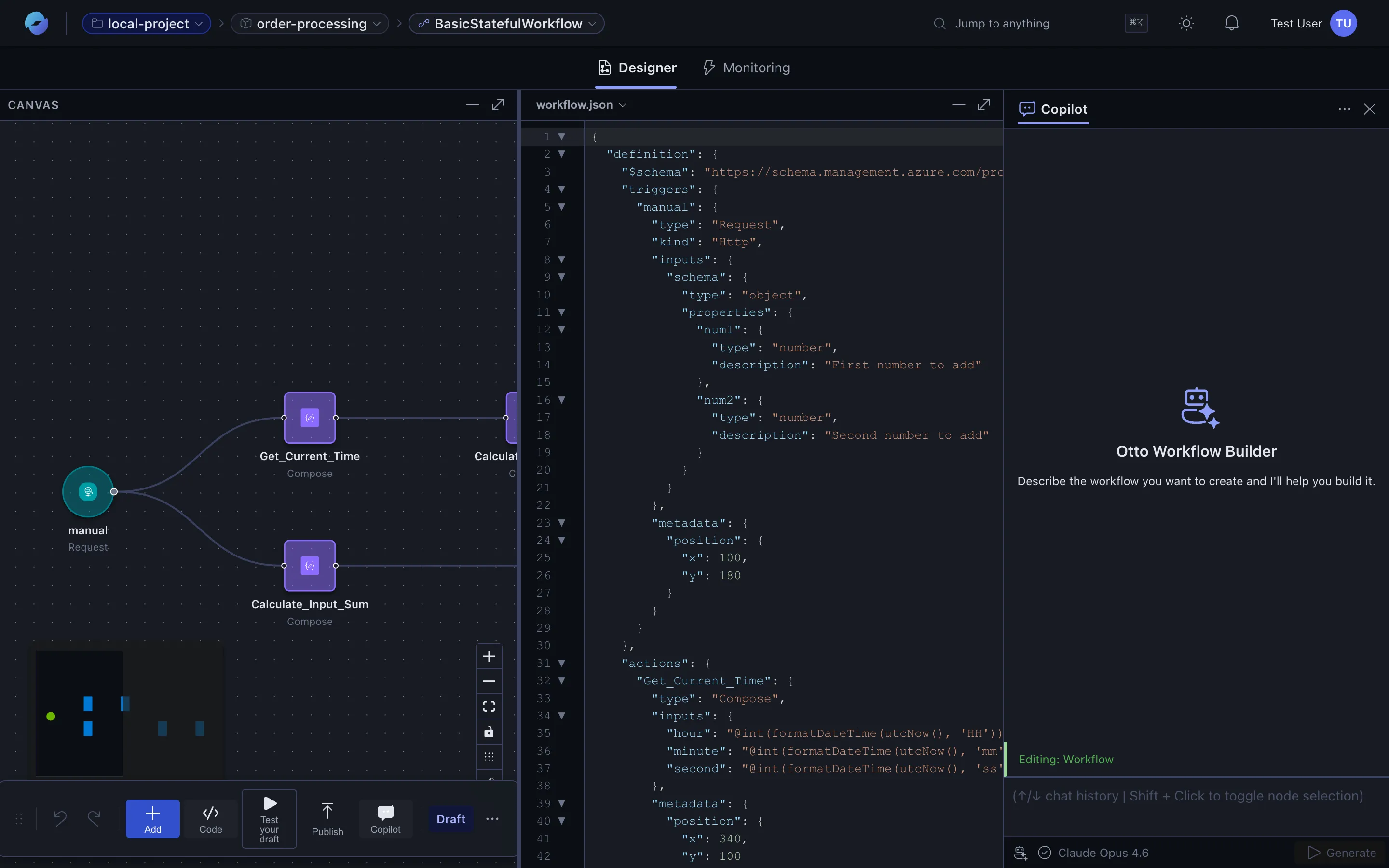Undo the last canvas change
The width and height of the screenshot is (1389, 868).
60,818
